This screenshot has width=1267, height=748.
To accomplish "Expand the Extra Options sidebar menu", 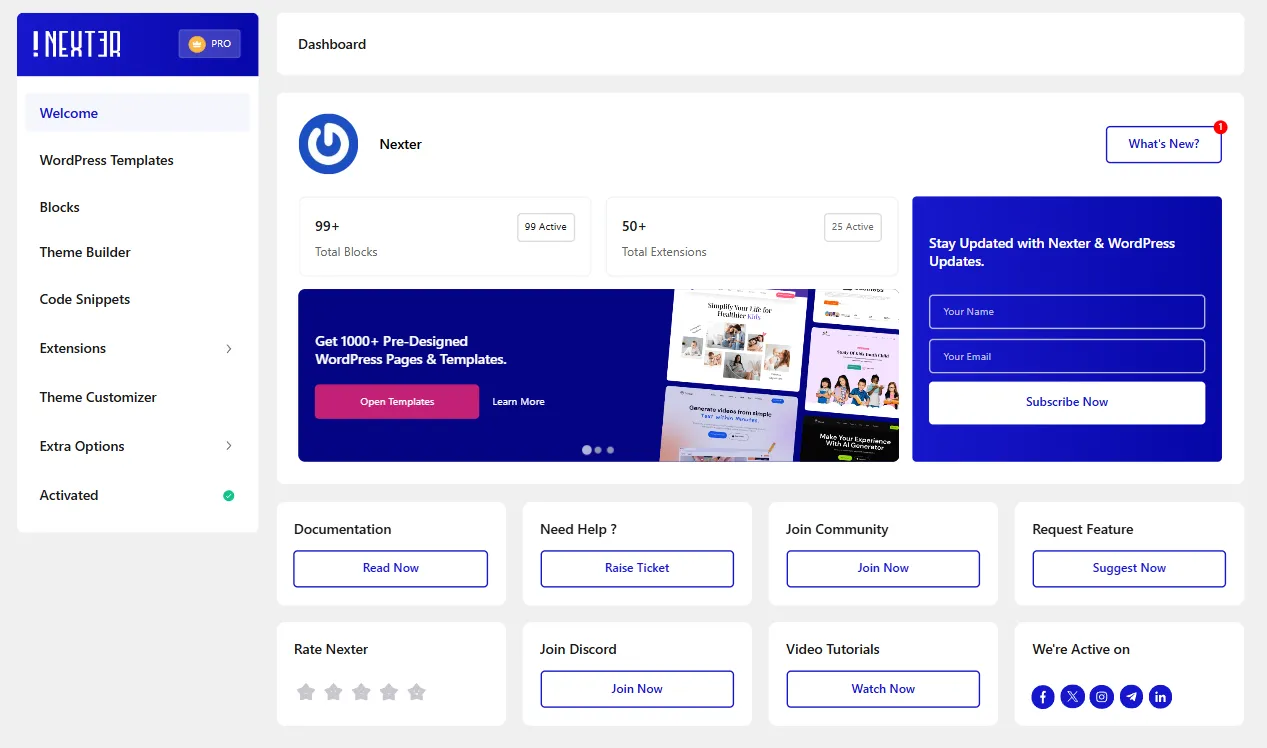I will point(137,446).
